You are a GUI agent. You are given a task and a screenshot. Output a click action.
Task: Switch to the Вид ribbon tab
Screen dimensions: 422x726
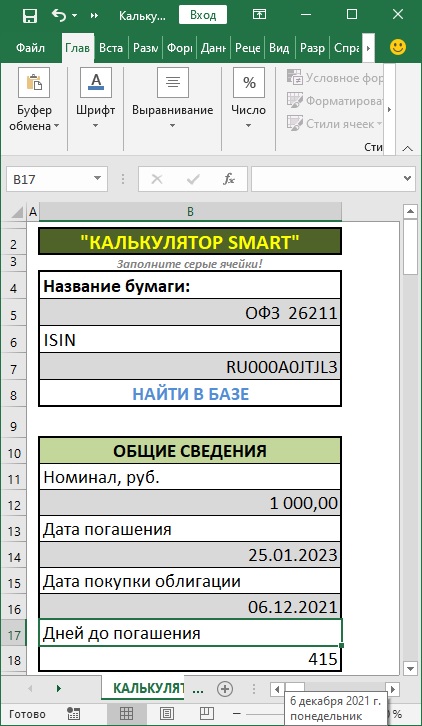[x=279, y=48]
